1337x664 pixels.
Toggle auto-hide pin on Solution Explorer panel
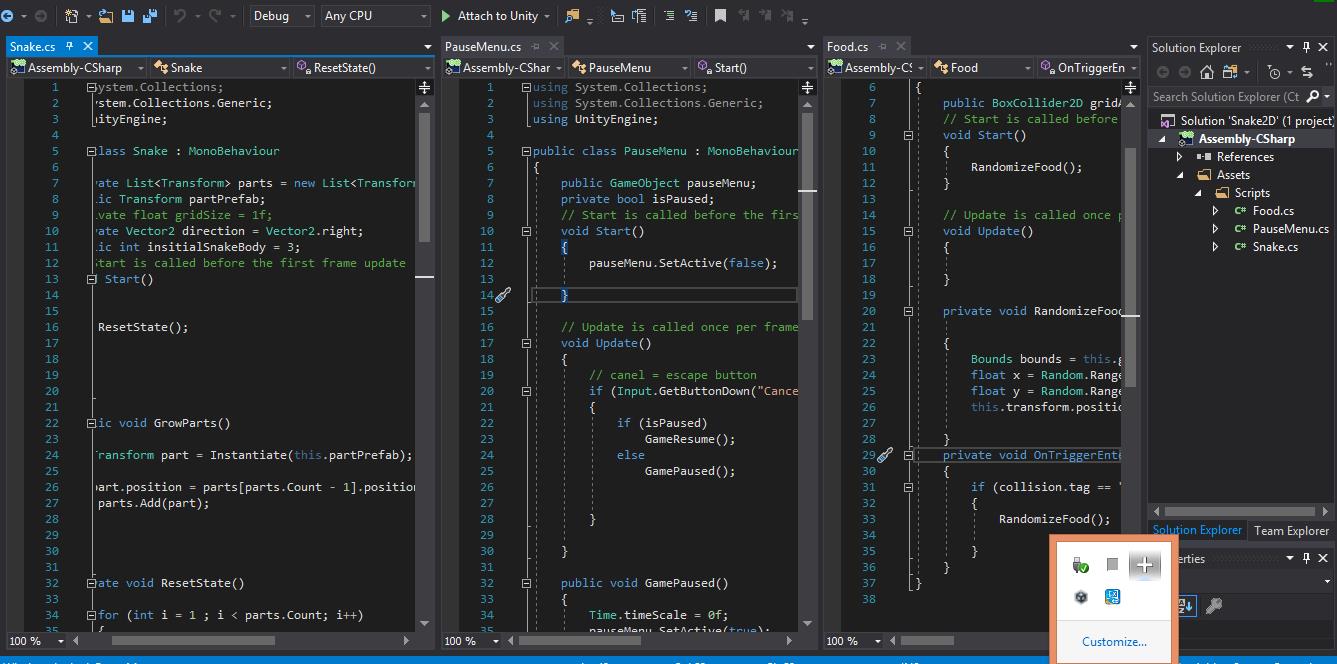click(1306, 47)
